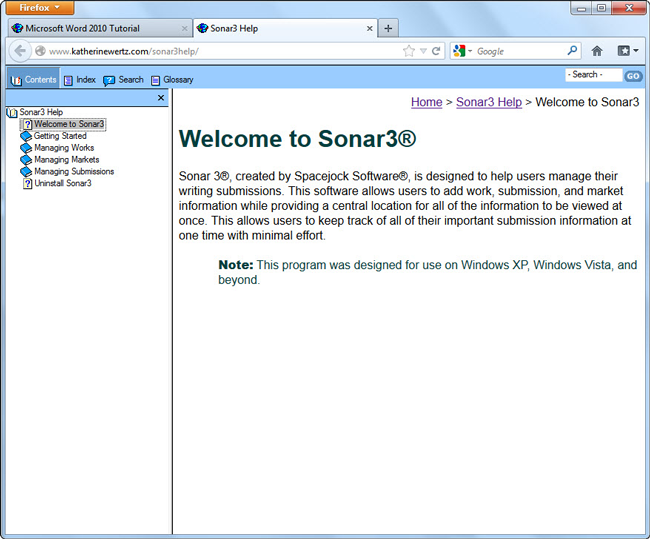Viewport: 650px width, 539px height.
Task: Close the contents navigation pane
Action: 161,98
